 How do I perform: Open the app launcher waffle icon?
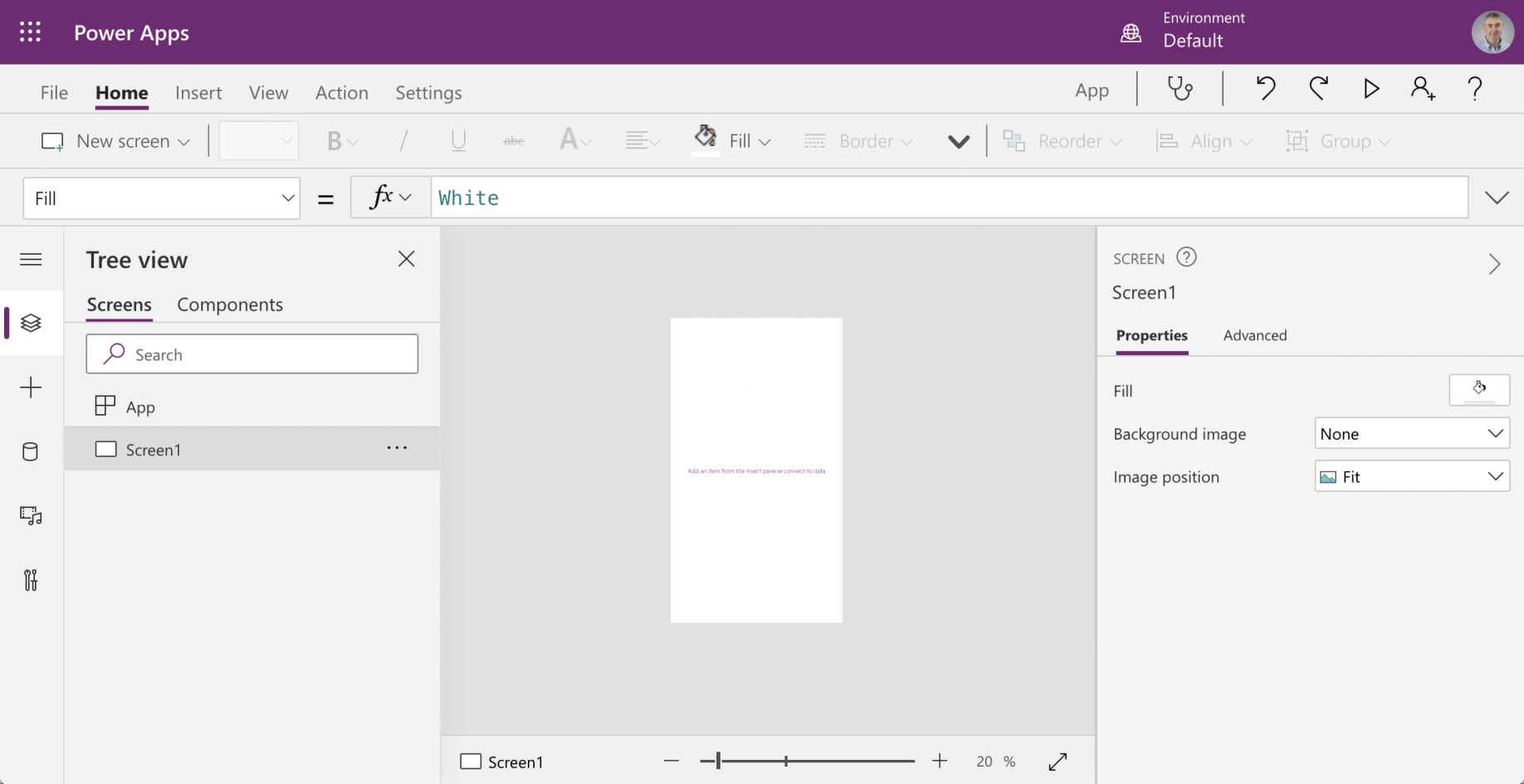31,32
